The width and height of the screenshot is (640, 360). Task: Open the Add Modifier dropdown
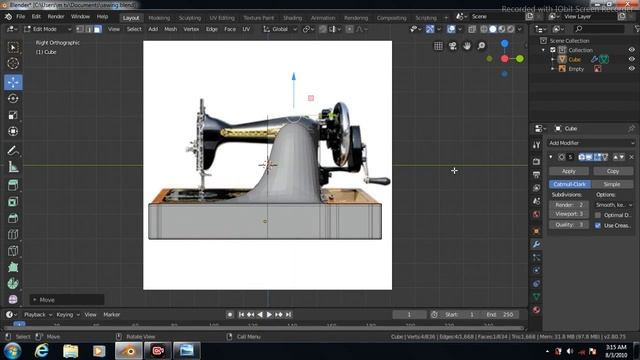pyautogui.click(x=591, y=143)
